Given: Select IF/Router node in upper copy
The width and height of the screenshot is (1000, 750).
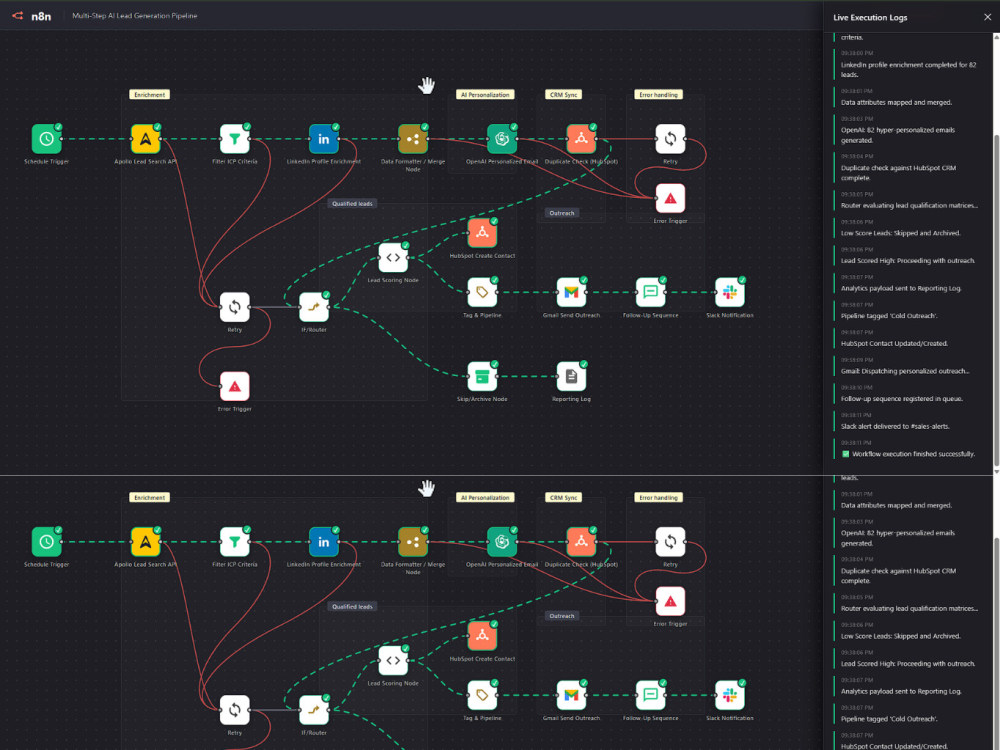Looking at the screenshot, I should 314,307.
